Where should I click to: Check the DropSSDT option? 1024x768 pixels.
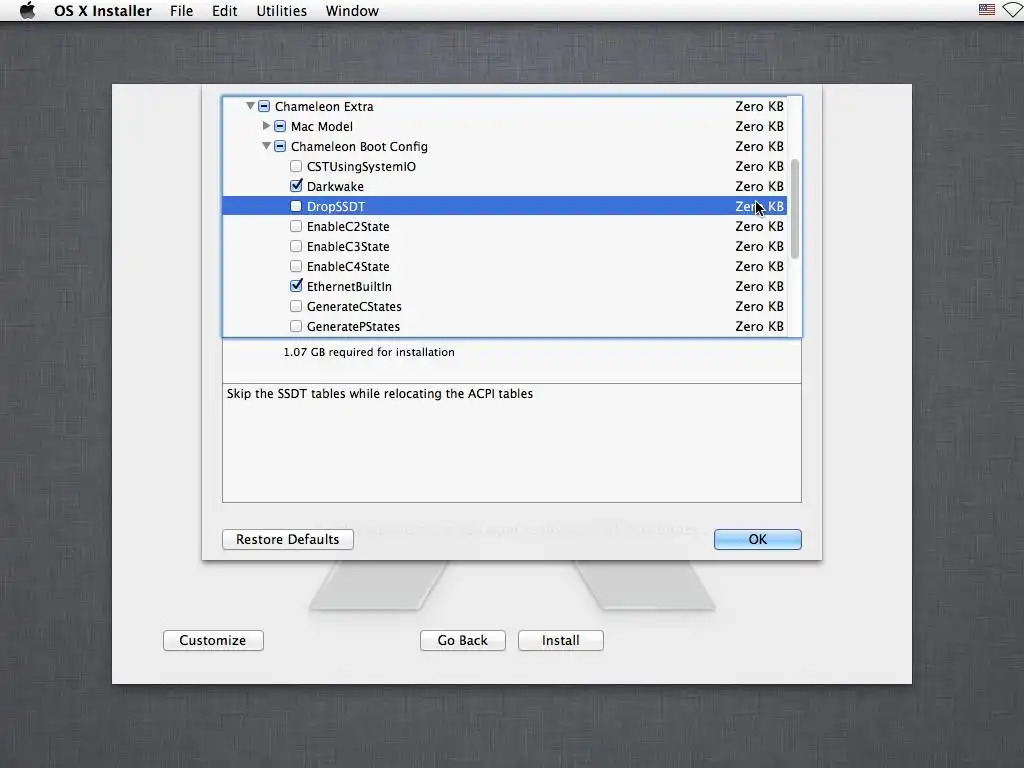click(x=296, y=206)
